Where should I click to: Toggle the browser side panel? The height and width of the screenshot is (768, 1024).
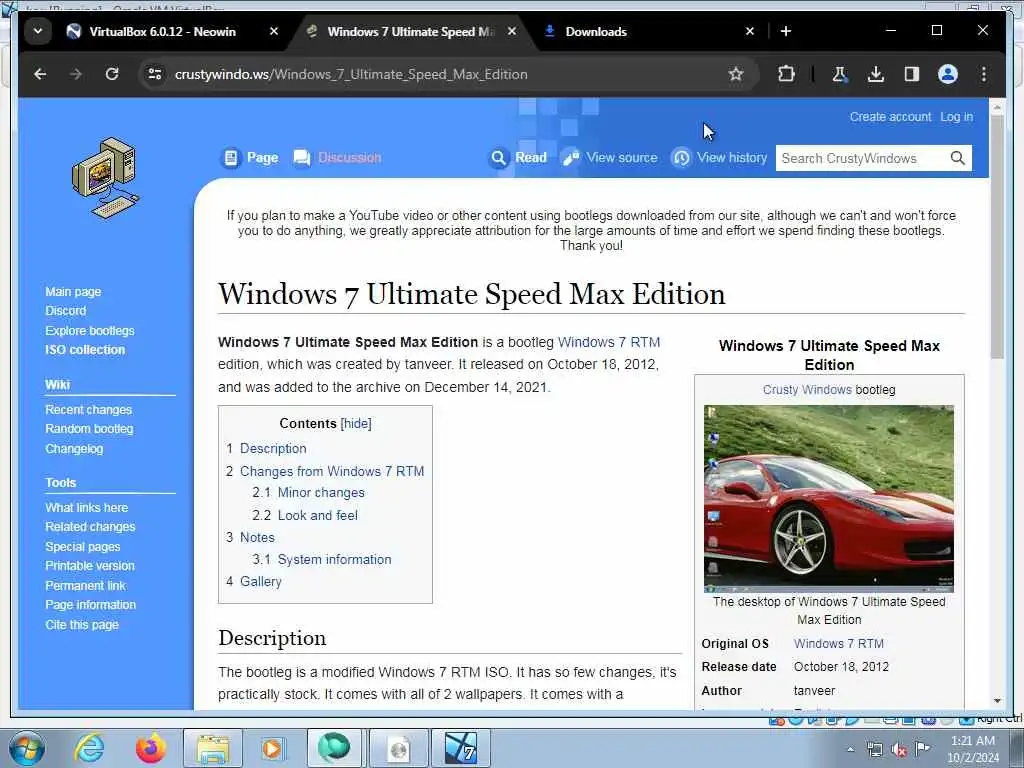point(912,74)
